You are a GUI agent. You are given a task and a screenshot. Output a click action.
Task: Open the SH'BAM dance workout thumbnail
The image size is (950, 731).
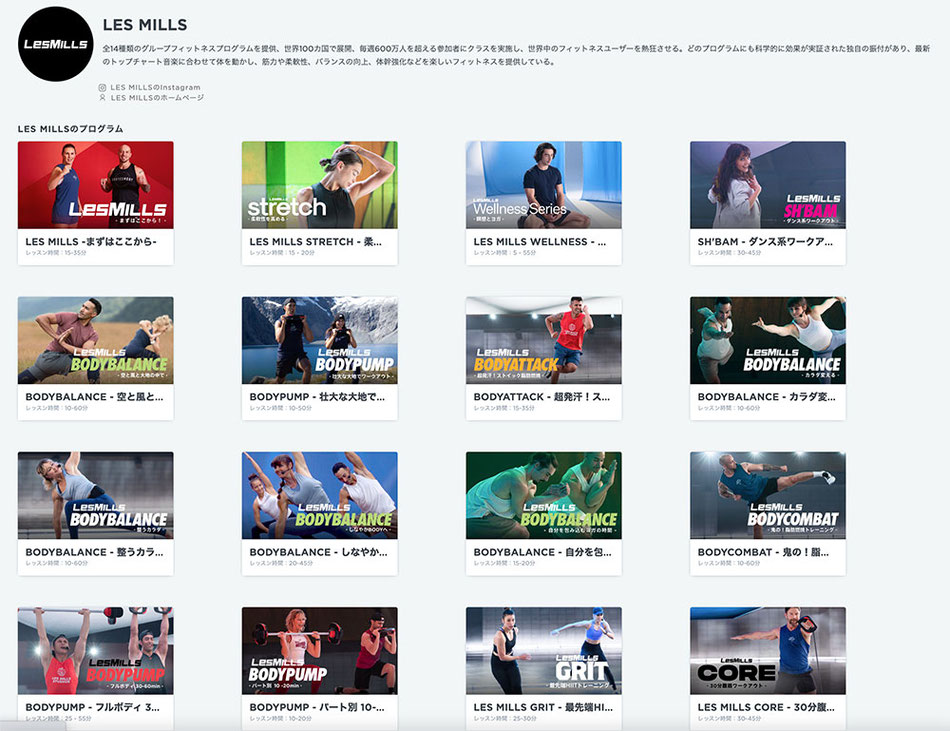click(x=768, y=185)
